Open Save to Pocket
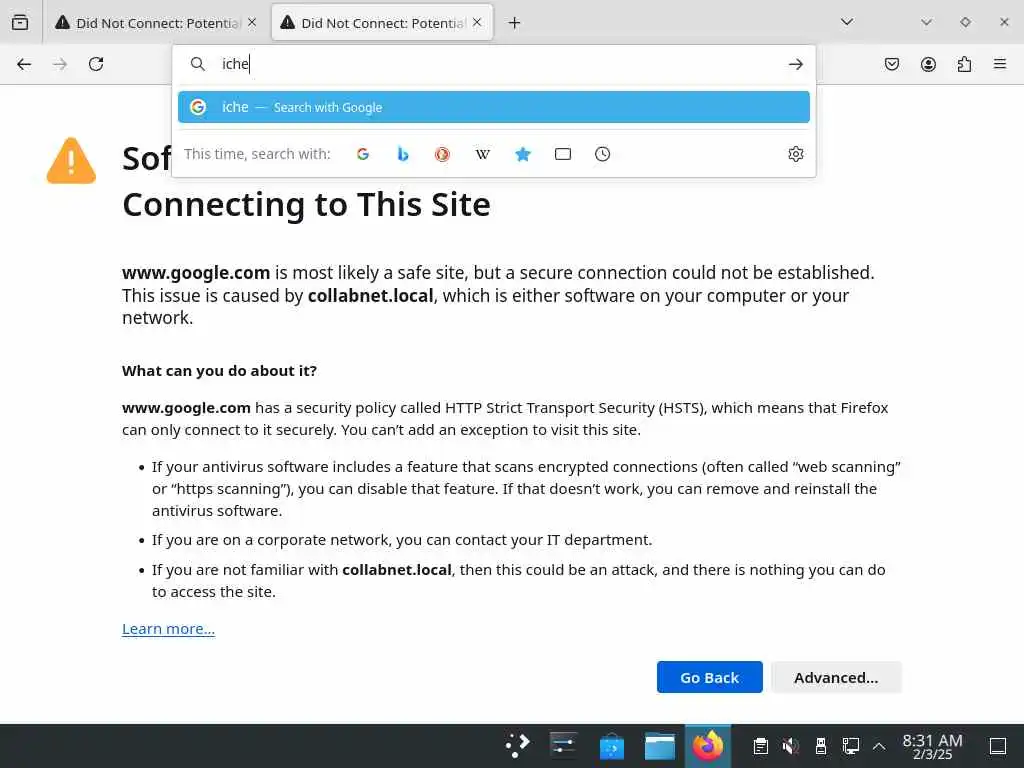Viewport: 1024px width, 768px height. pos(891,64)
